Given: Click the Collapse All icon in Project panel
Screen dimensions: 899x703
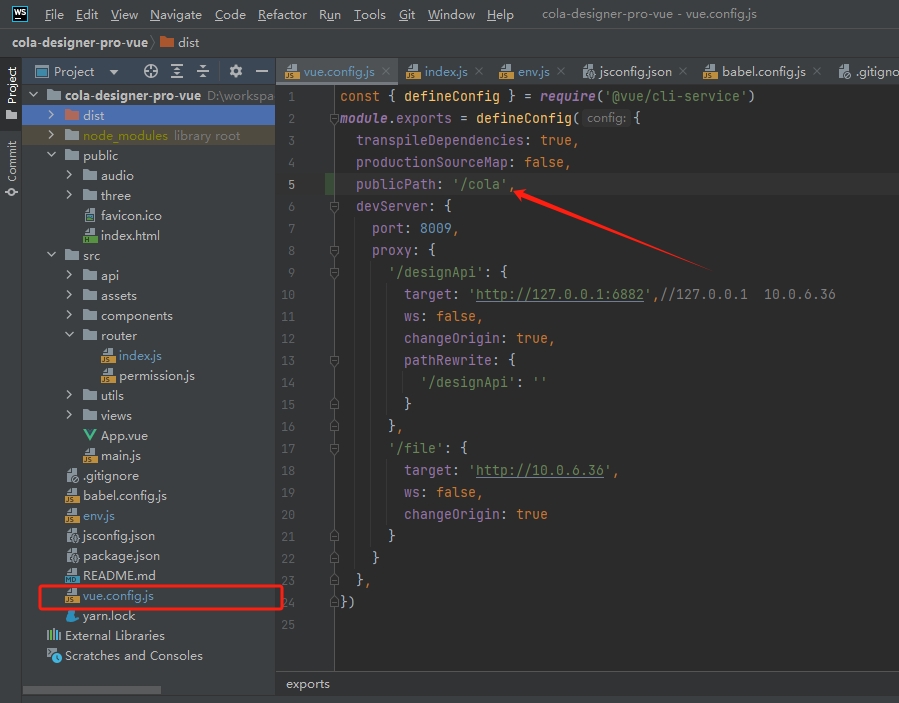Looking at the screenshot, I should 203,71.
